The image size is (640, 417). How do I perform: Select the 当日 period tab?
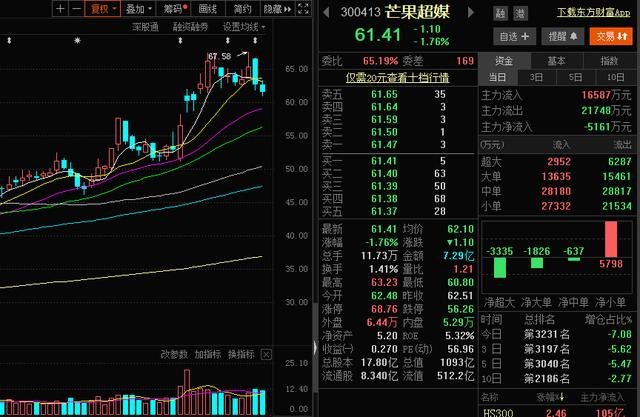coord(497,77)
